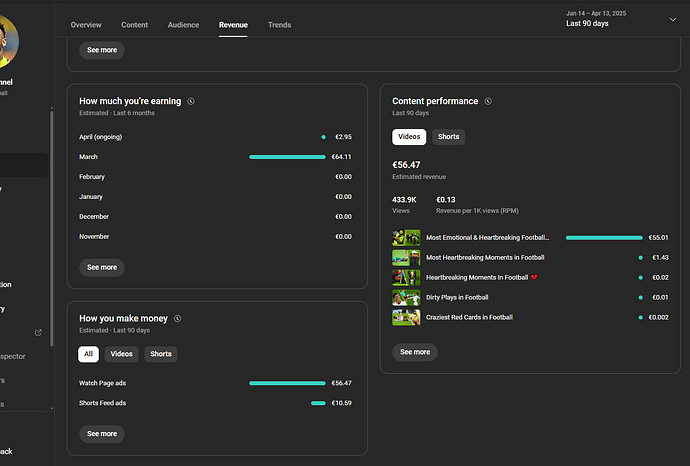Open the Overview tab

click(86, 25)
